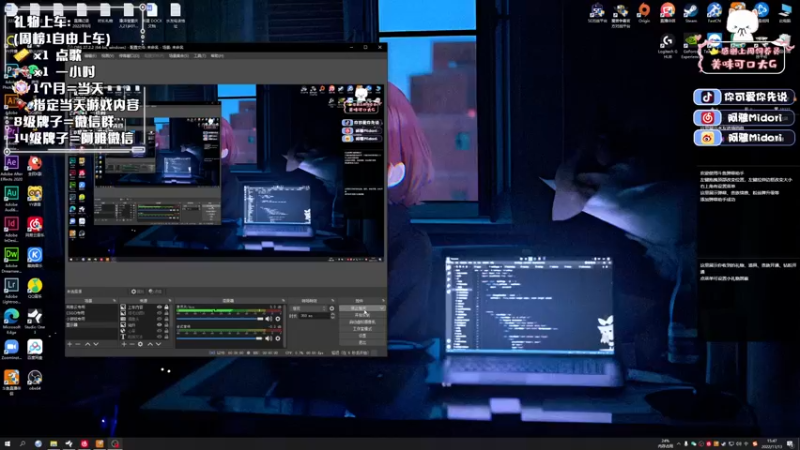
Task: Move the scene up in the Scenes dock
Action: [x=87, y=344]
